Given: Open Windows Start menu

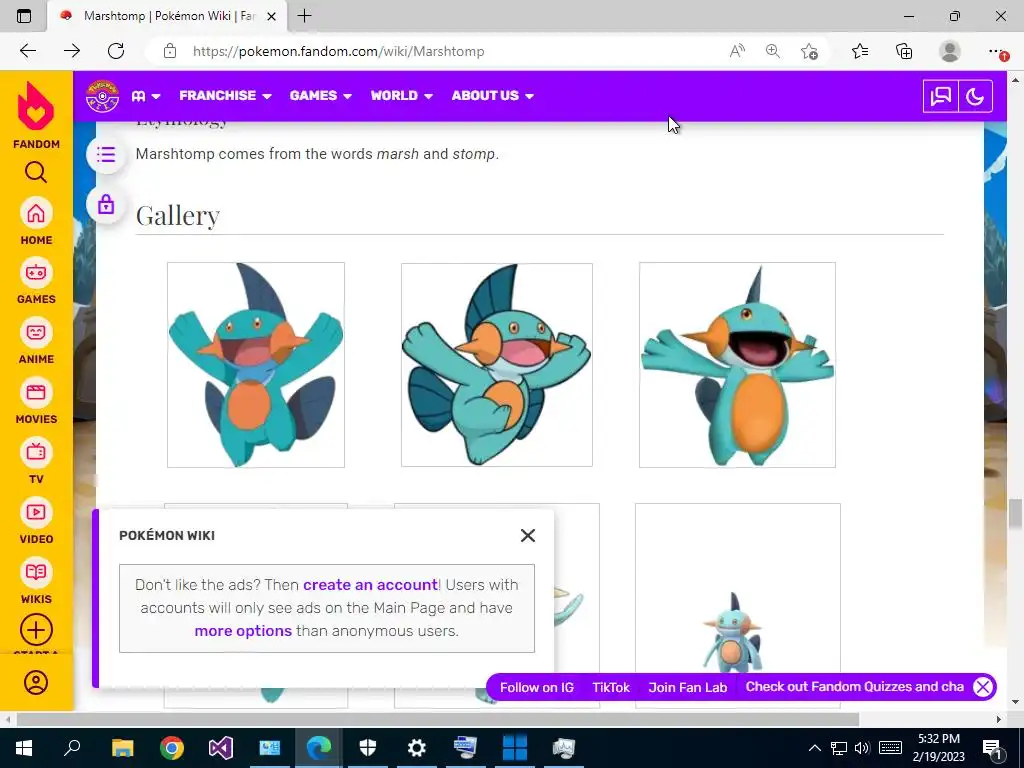Looking at the screenshot, I should (x=24, y=748).
